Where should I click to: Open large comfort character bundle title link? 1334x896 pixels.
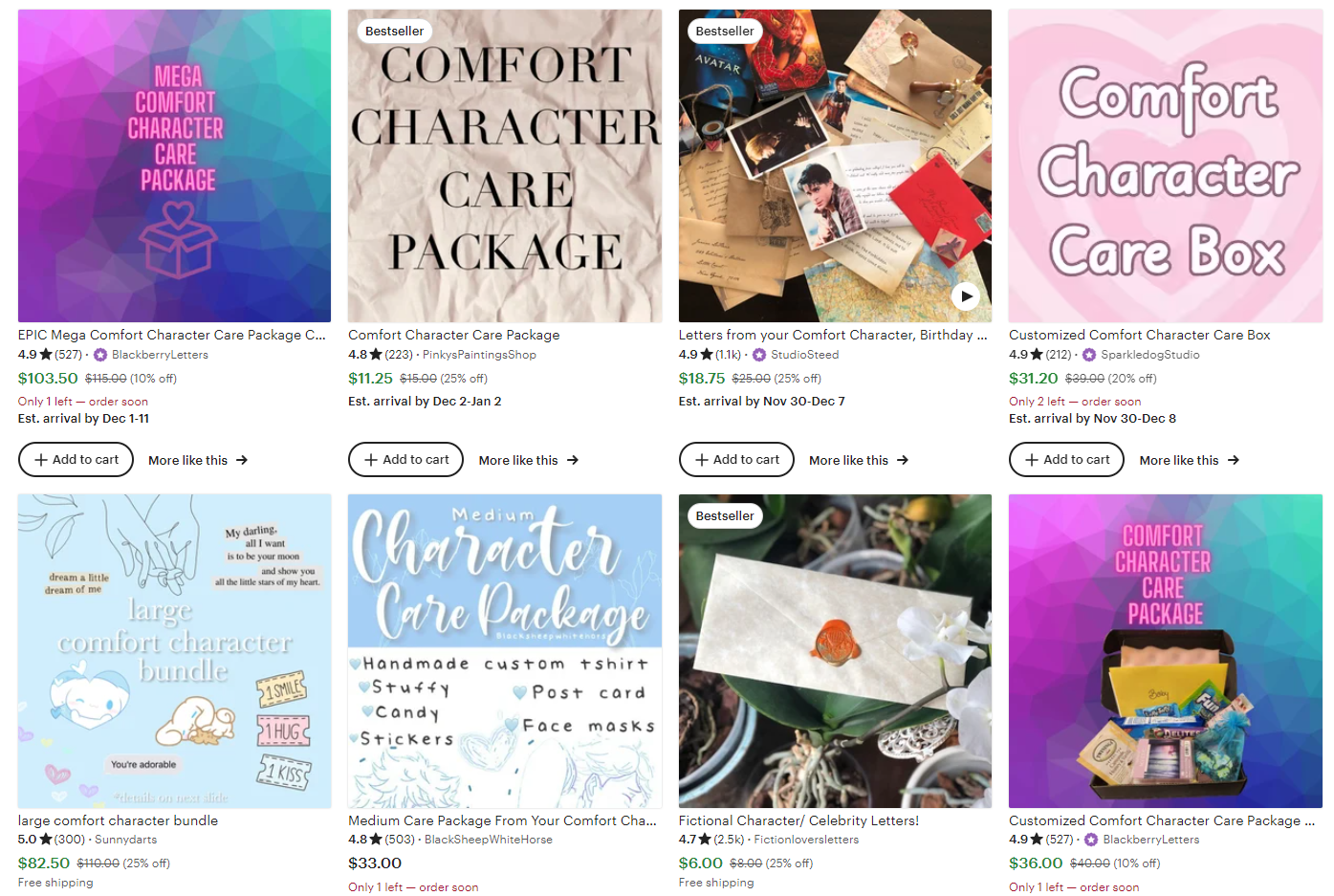[118, 820]
